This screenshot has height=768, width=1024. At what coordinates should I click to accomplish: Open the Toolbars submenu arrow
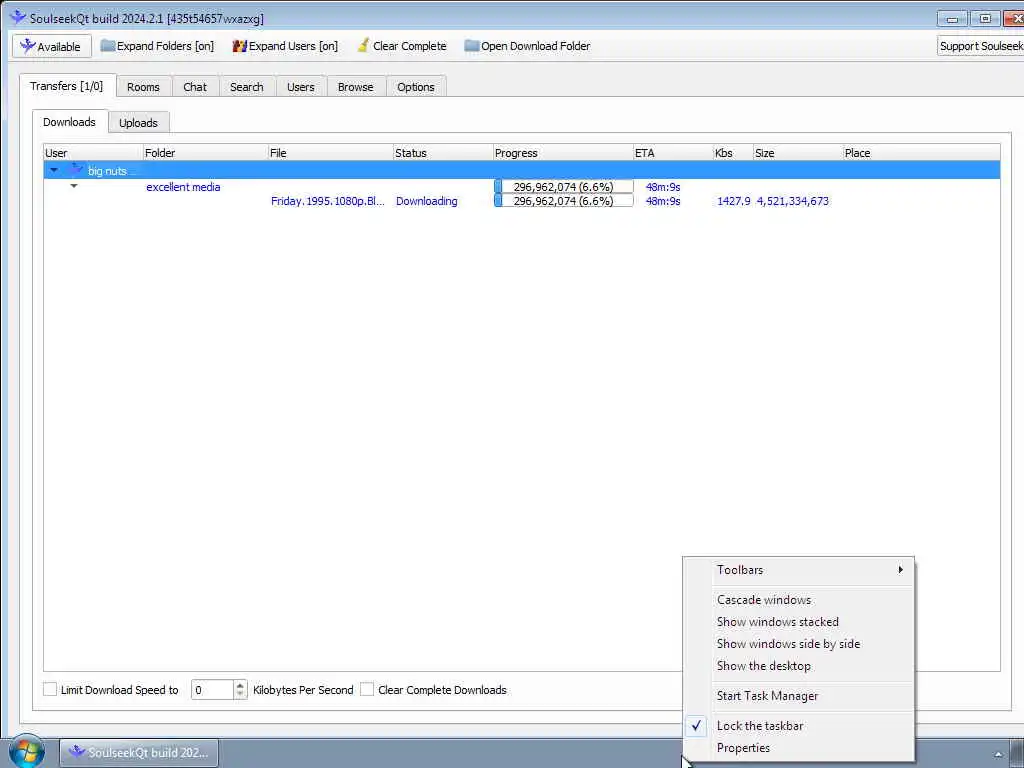pos(901,569)
